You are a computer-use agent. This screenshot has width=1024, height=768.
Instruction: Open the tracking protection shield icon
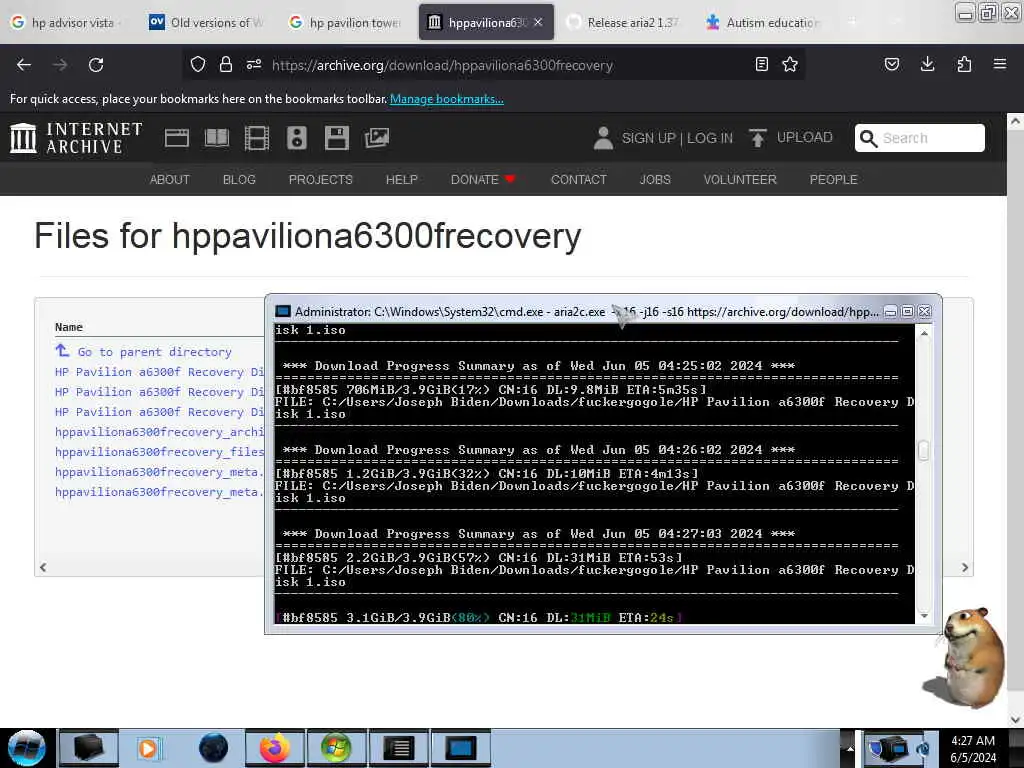[x=198, y=64]
